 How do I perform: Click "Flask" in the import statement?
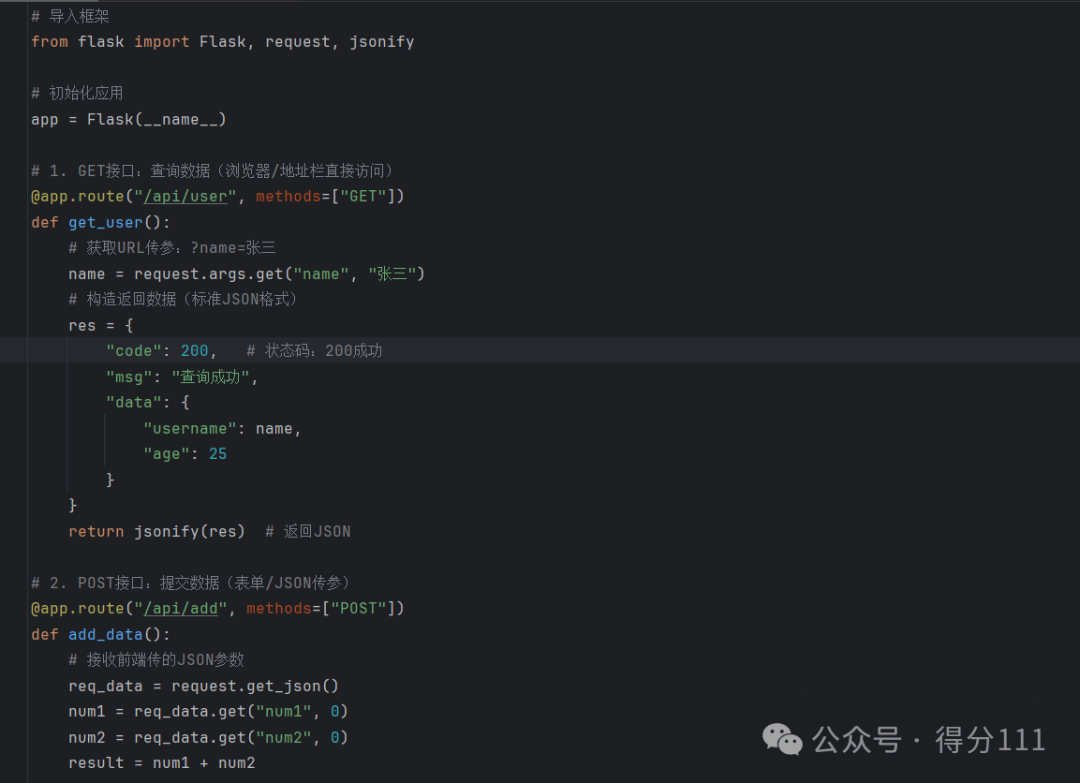(x=222, y=42)
